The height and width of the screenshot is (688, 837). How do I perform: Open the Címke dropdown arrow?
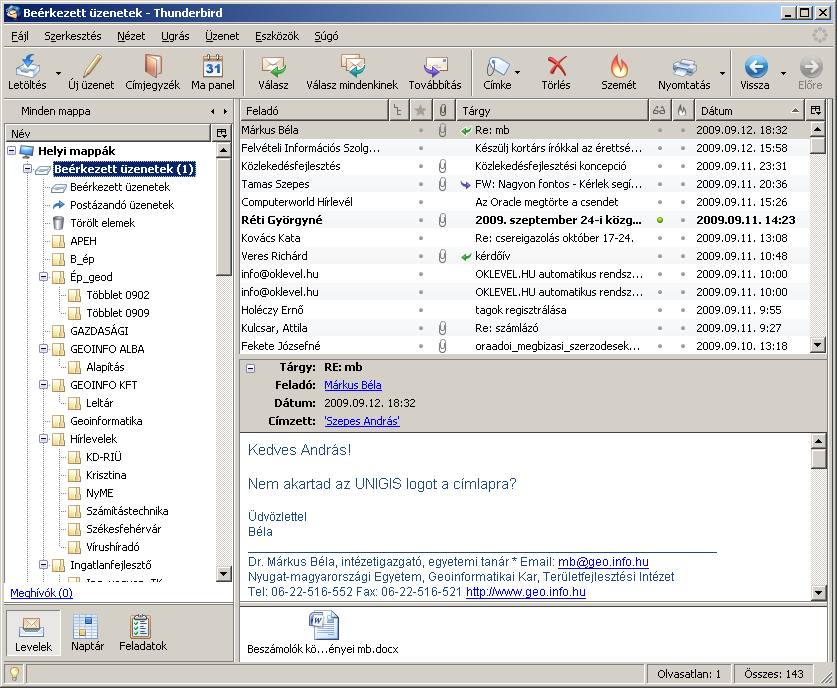click(x=517, y=72)
